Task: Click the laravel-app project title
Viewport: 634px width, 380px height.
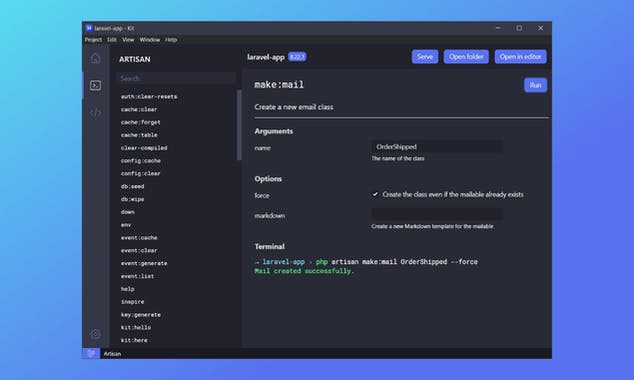Action: tap(266, 57)
